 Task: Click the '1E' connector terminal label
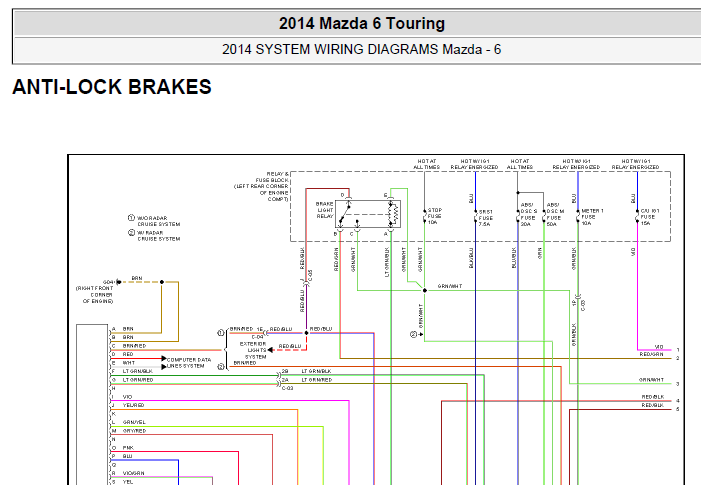tap(260, 329)
